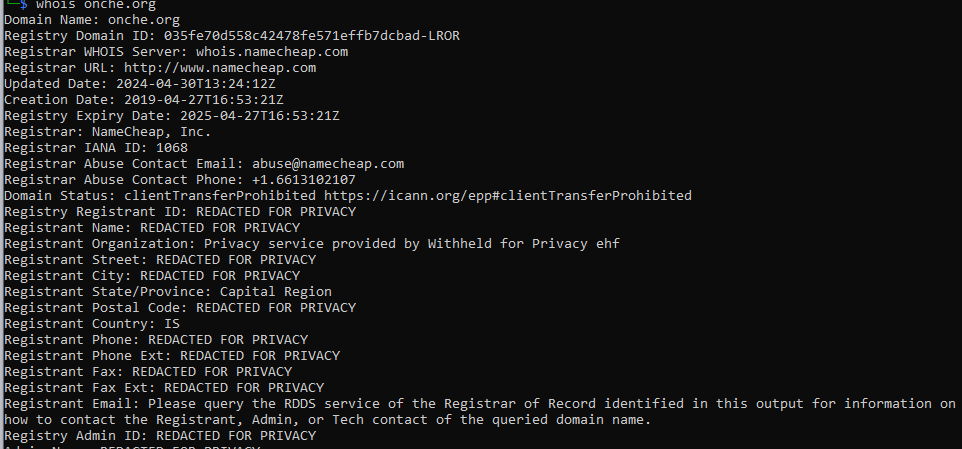Screen dimensions: 962x449
Task: Click the Registrant Country value 'IS'
Action: (172, 324)
